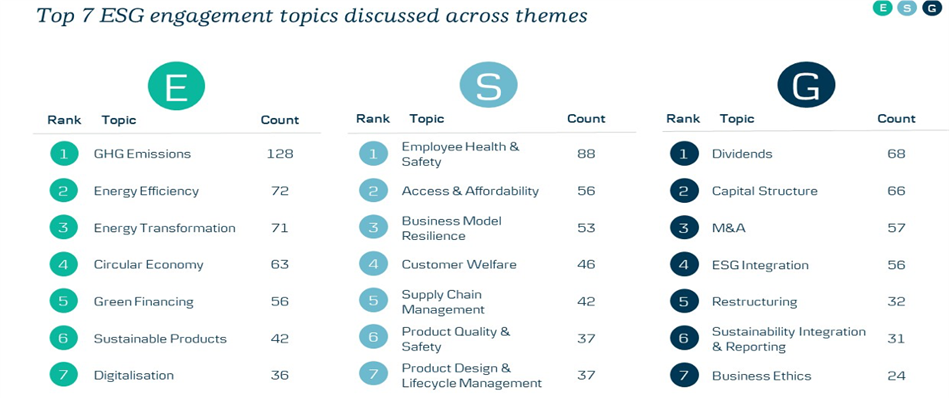Select the small S legend badge top-right

(907, 8)
